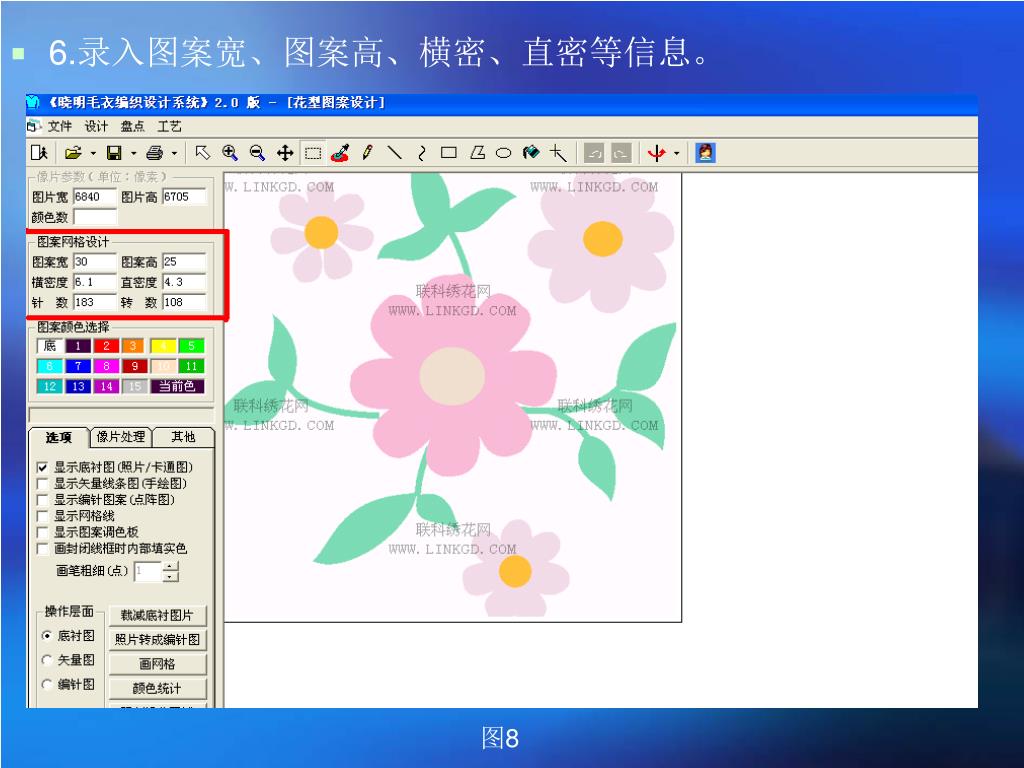1024x768 pixels.
Task: Click the person avatar help icon
Action: click(x=705, y=153)
